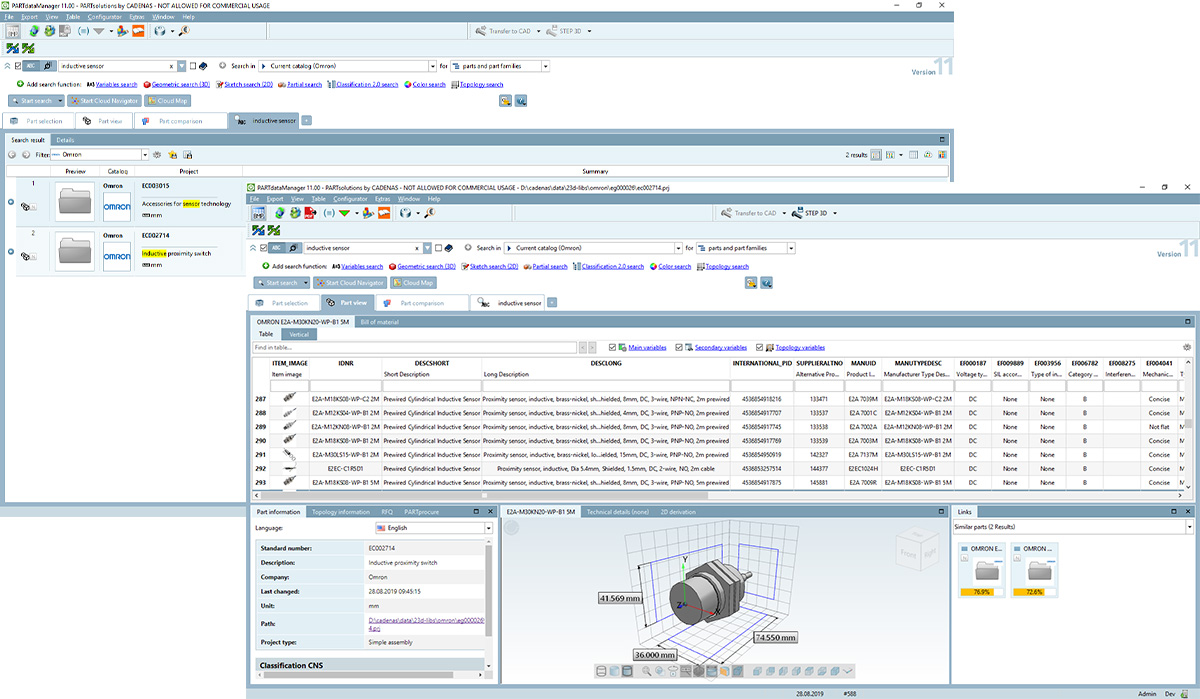Click the Cloud Map button in front window
The width and height of the screenshot is (1200, 699).
(413, 283)
